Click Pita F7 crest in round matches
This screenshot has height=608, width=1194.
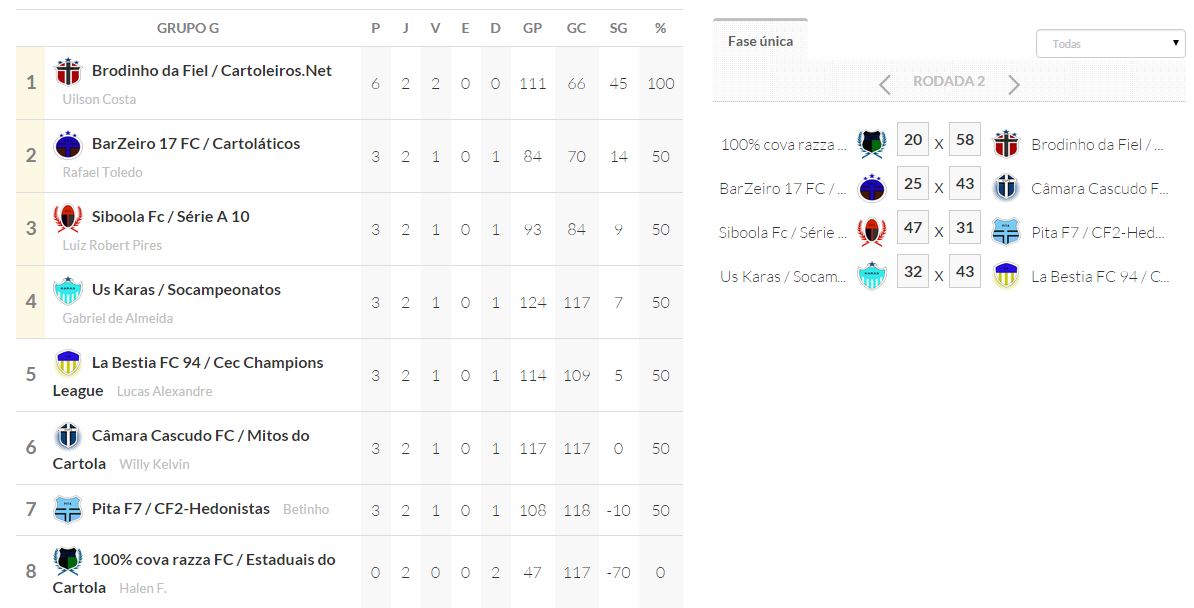pos(1005,232)
